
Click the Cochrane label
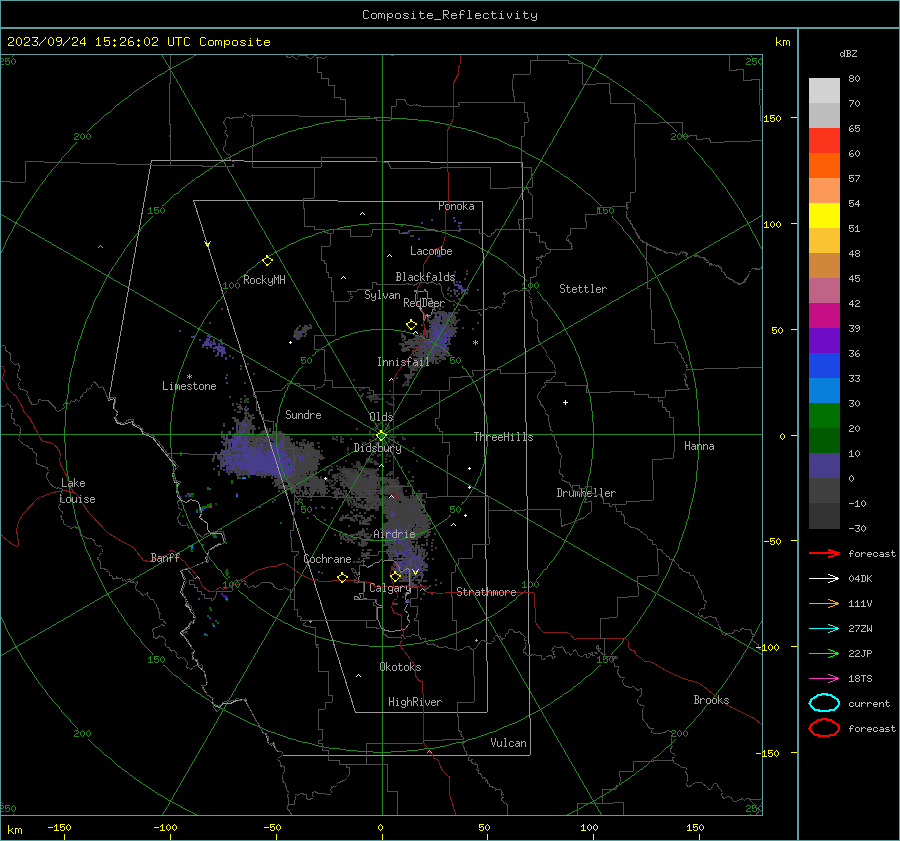point(327,559)
